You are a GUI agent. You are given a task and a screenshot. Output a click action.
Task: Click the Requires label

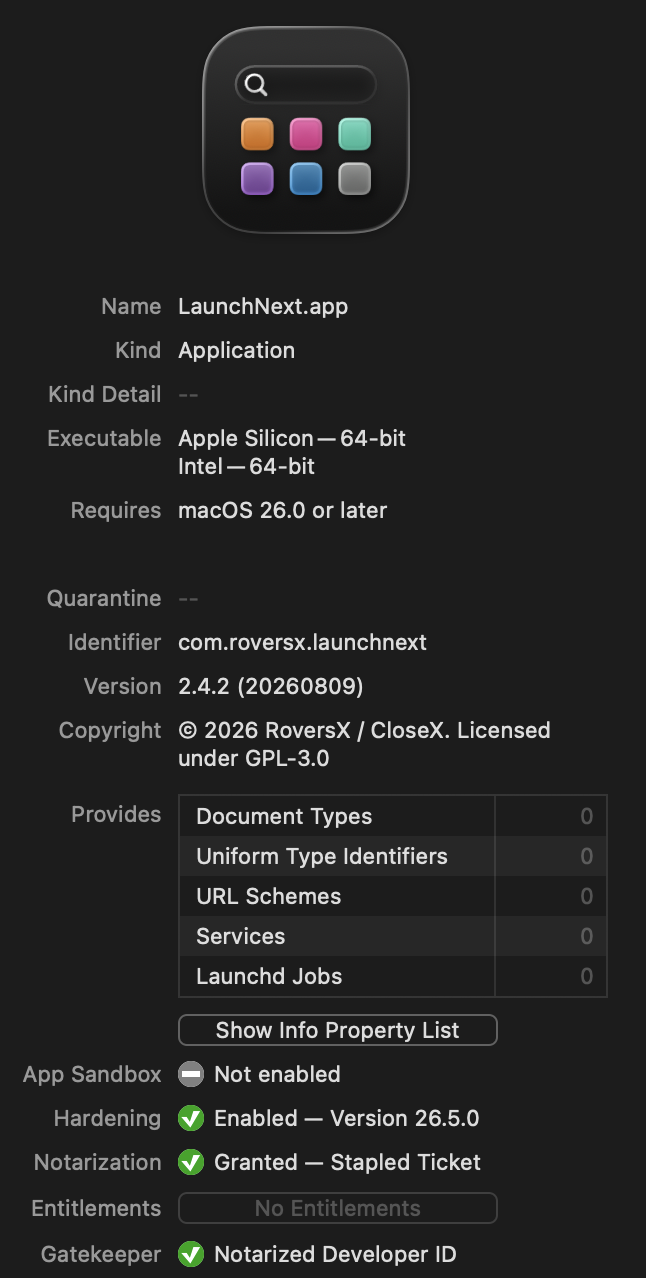tap(116, 510)
